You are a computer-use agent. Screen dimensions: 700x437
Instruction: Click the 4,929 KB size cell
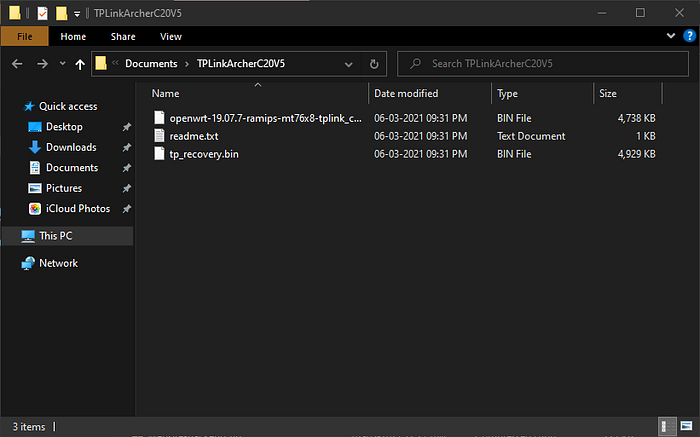click(636, 154)
